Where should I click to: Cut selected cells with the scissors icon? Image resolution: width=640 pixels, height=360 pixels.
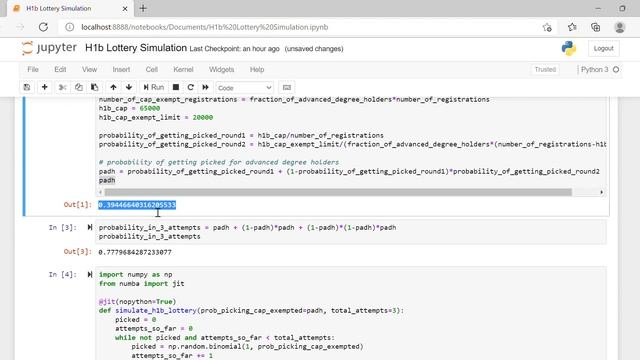(x=62, y=87)
